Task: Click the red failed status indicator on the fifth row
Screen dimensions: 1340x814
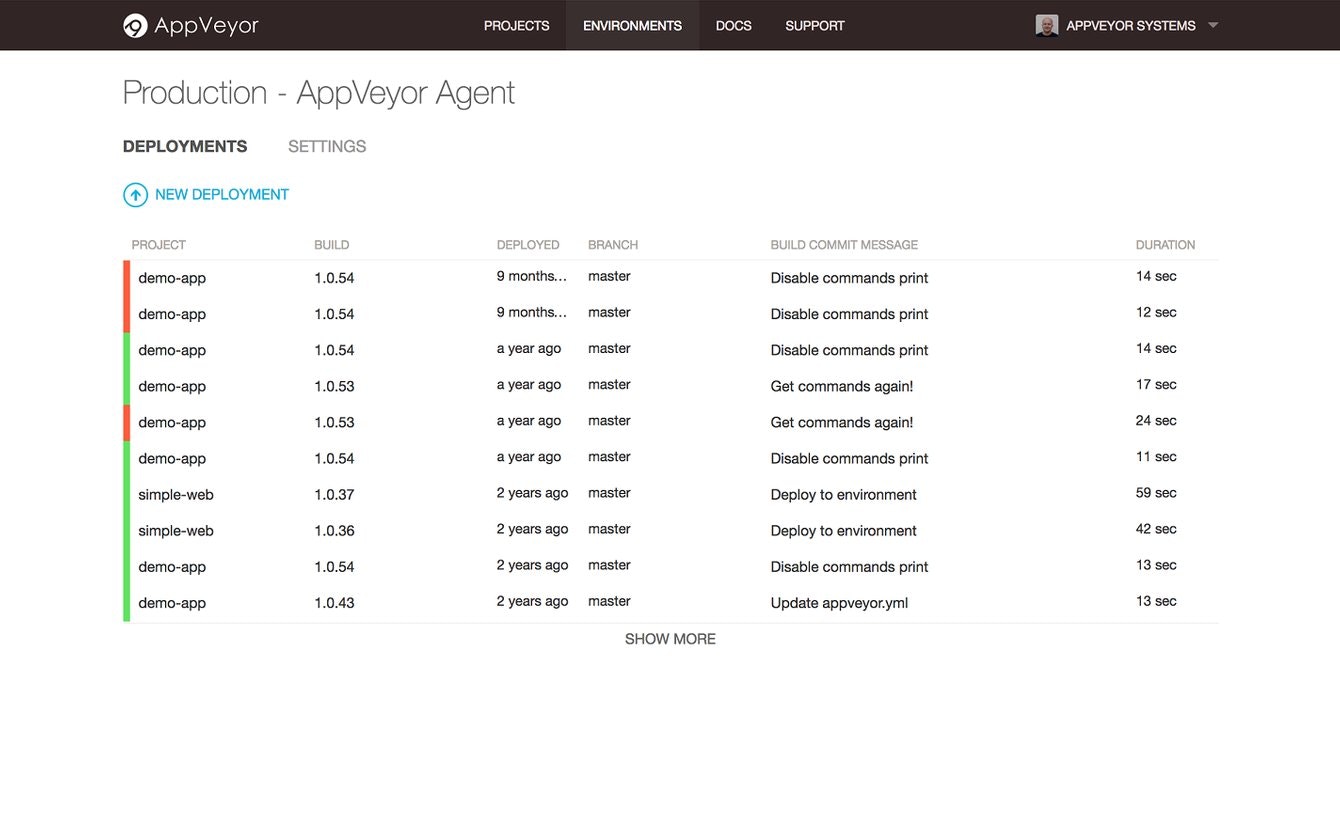Action: (x=125, y=422)
